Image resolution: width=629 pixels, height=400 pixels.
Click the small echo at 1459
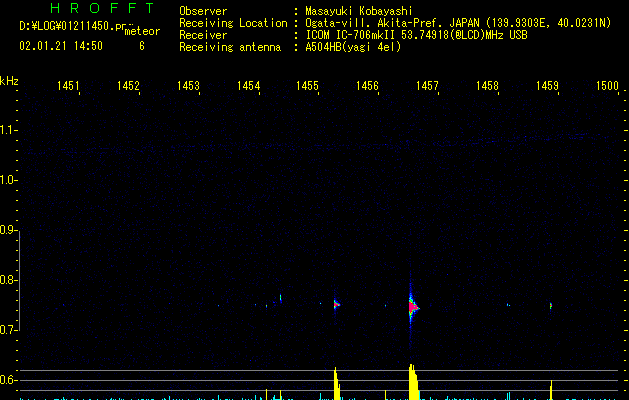(551, 306)
